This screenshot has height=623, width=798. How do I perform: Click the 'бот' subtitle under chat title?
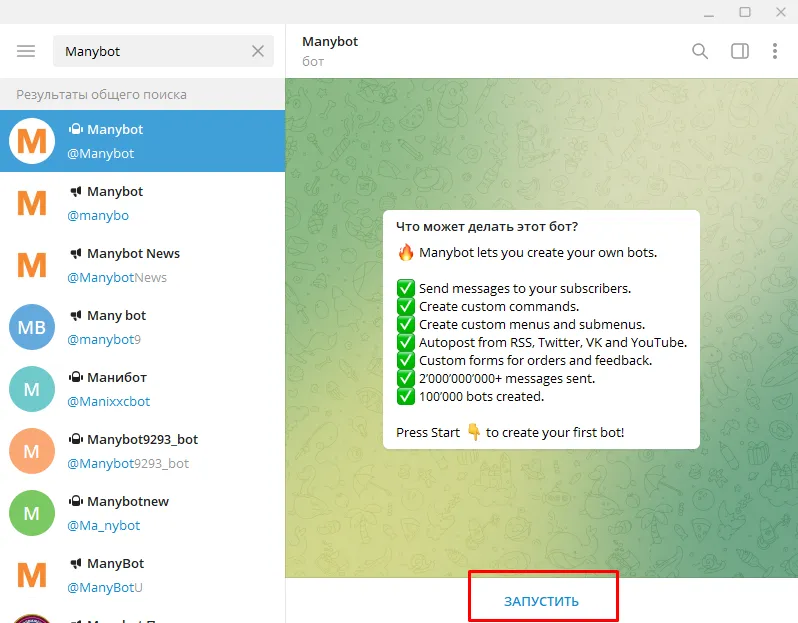coord(313,62)
